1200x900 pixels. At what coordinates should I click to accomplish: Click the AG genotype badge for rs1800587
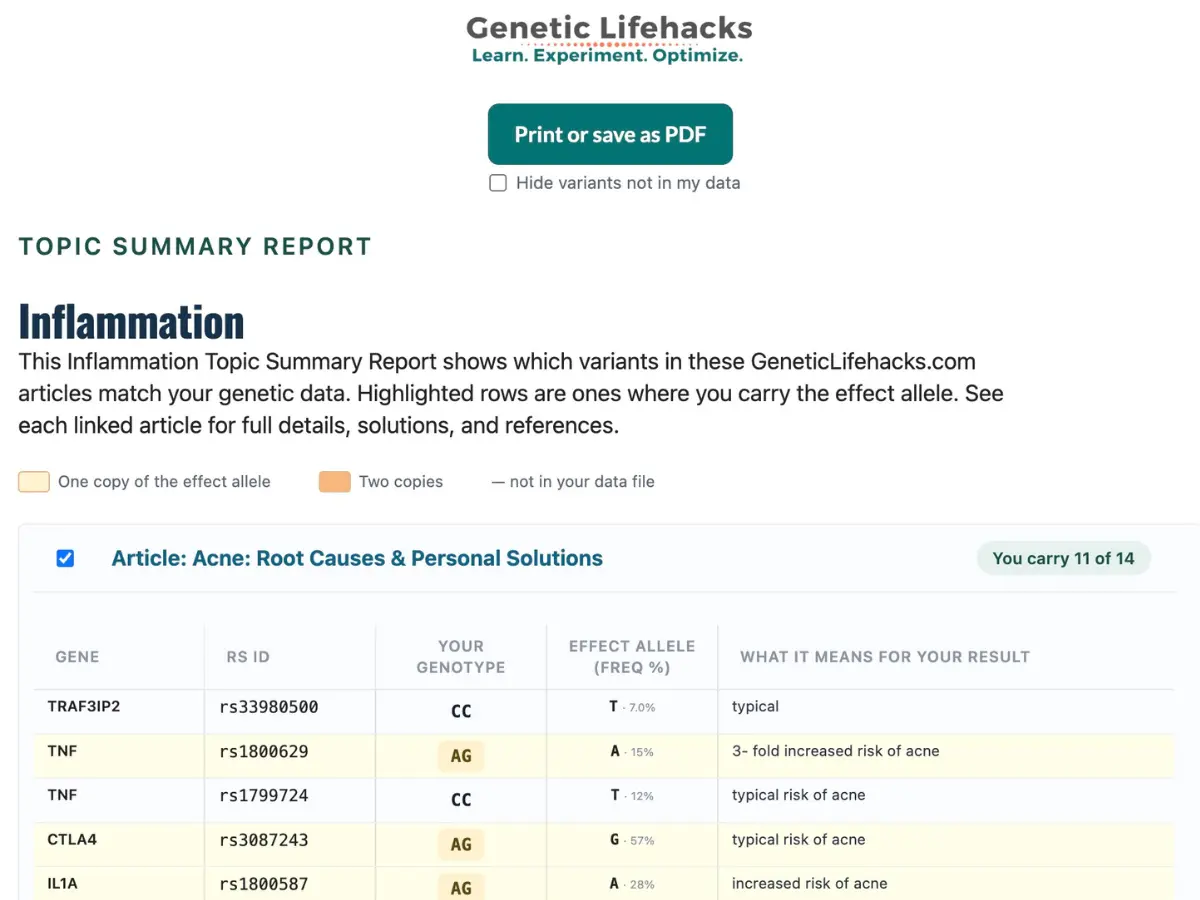click(461, 887)
